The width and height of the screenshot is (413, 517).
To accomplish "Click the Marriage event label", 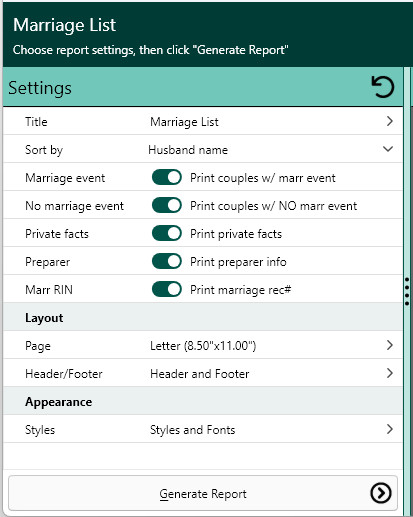I will (x=65, y=178).
